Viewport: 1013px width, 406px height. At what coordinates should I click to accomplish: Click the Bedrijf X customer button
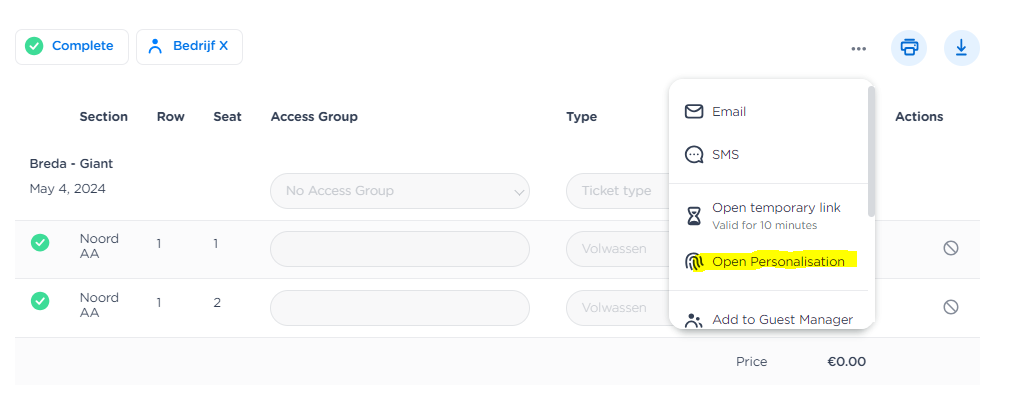point(189,46)
